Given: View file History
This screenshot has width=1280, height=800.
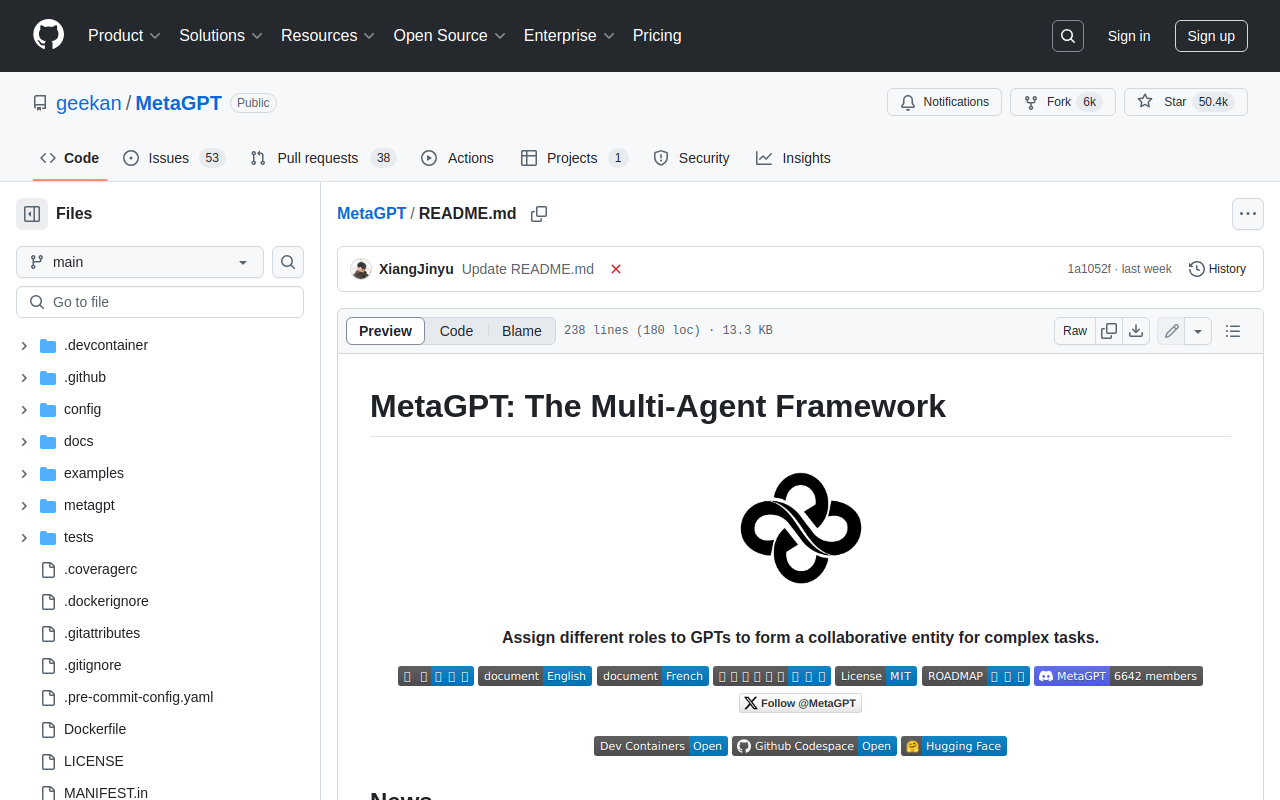Looking at the screenshot, I should point(1217,269).
